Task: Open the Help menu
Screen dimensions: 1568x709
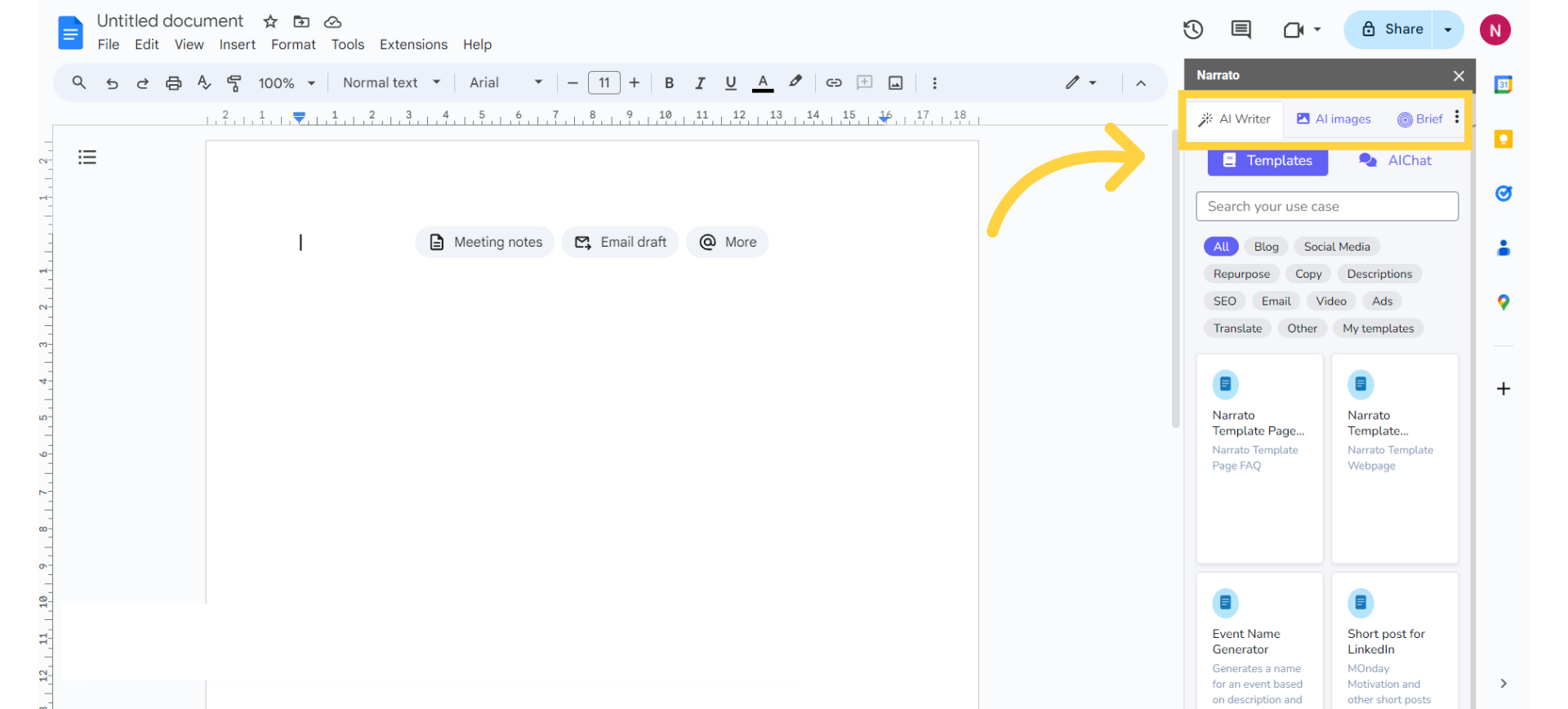Action: pyautogui.click(x=477, y=44)
